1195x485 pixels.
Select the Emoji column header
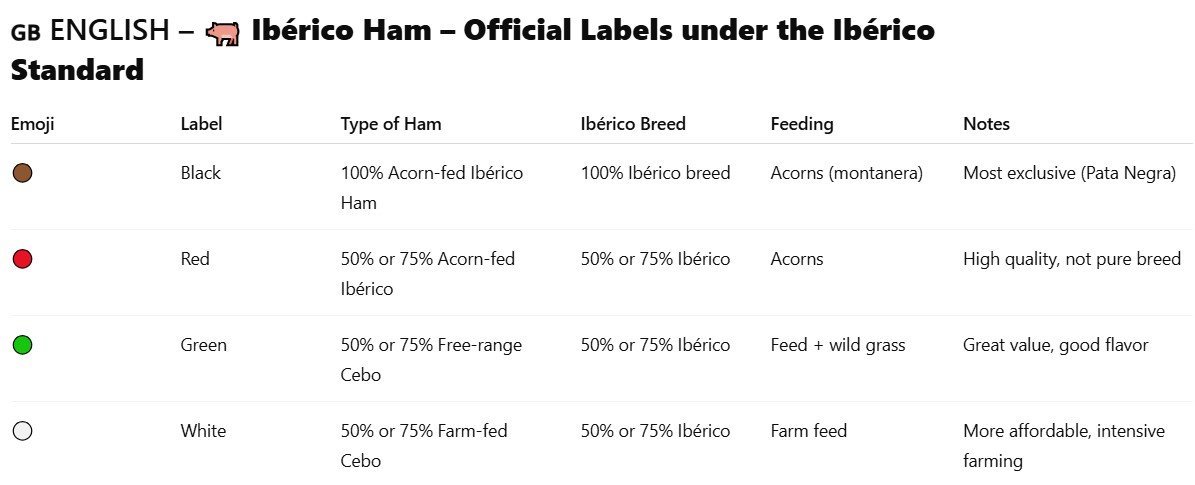pos(33,124)
